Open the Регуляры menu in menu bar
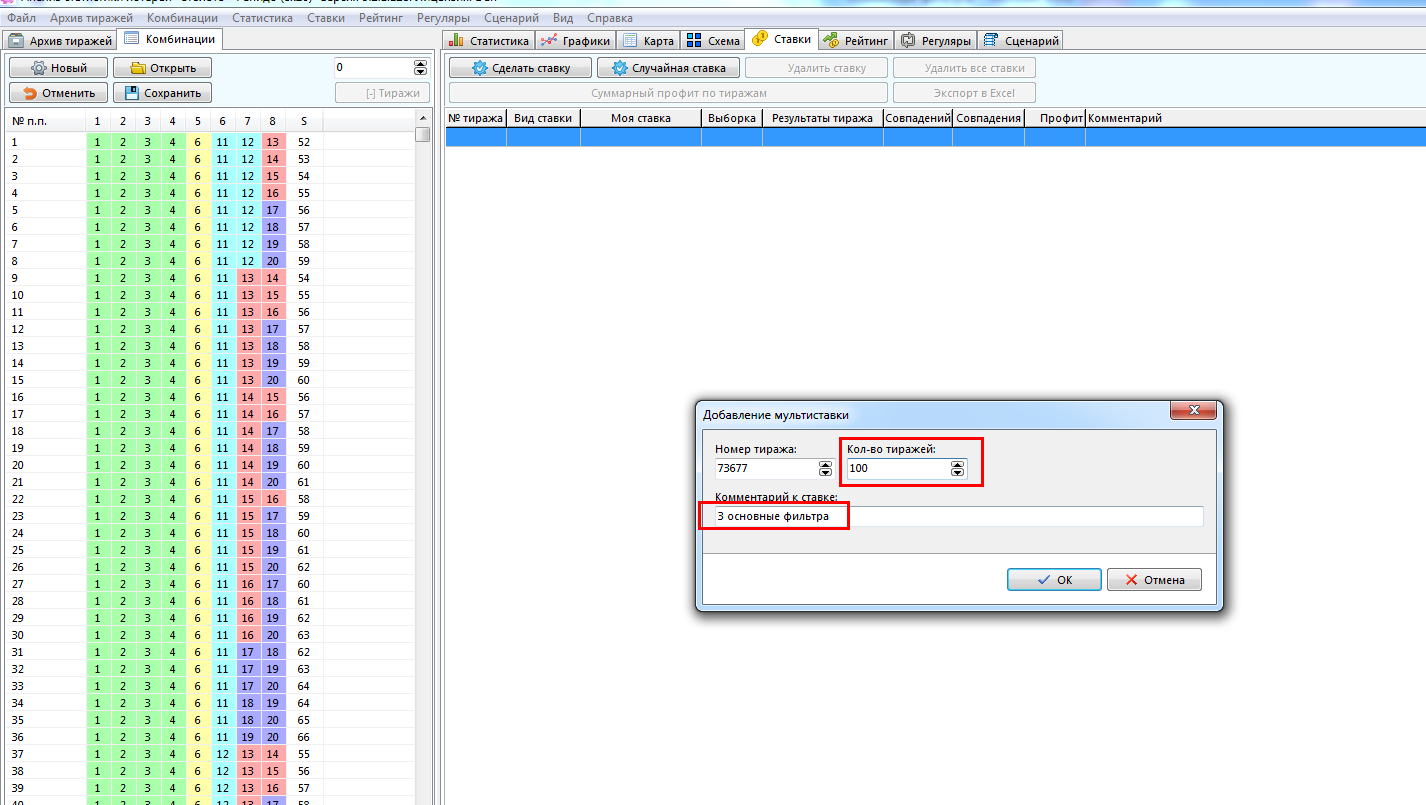Screen dimensions: 1426x805 click(x=444, y=18)
